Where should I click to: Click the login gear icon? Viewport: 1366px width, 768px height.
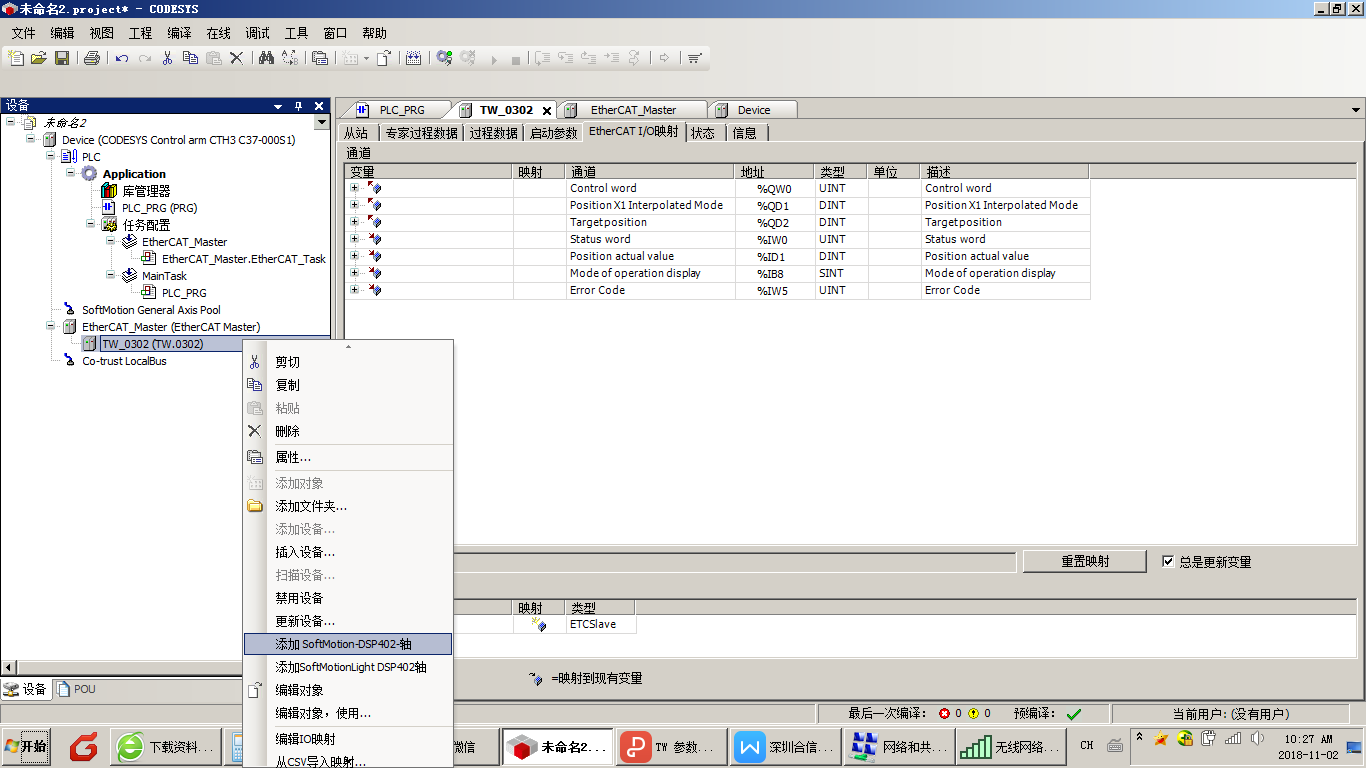(x=444, y=58)
